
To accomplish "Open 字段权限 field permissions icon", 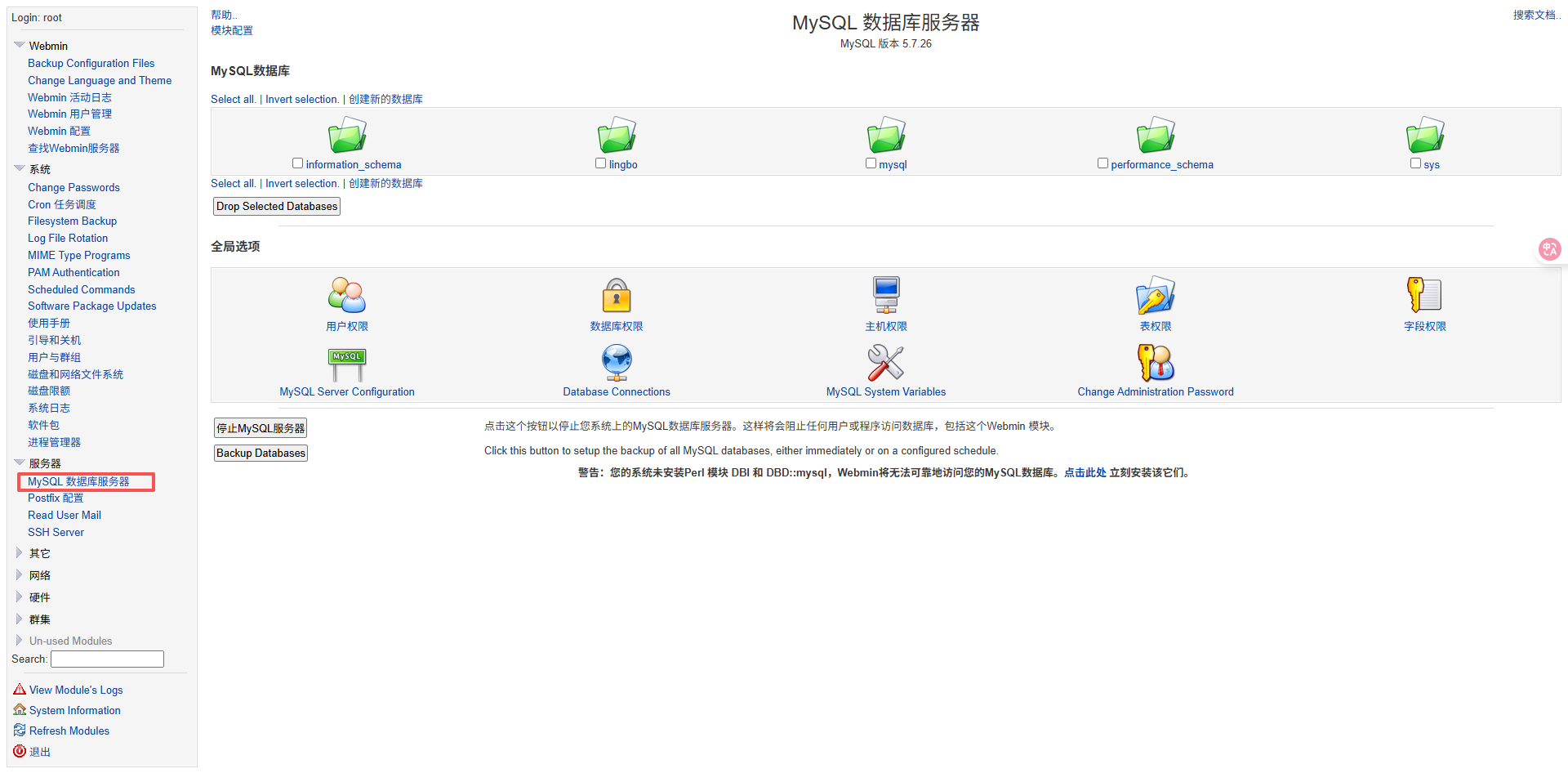I will (x=1425, y=295).
